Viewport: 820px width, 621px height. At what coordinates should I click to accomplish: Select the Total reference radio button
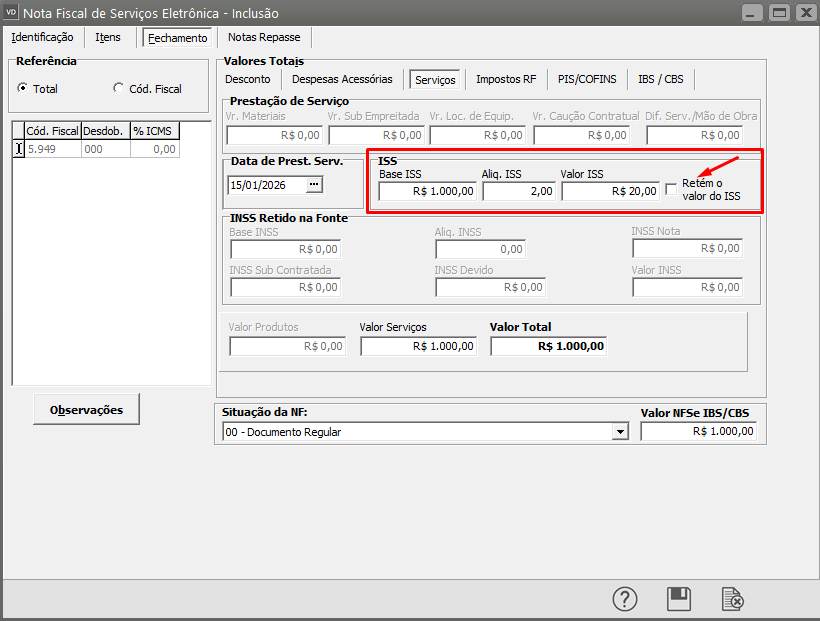pos(23,88)
